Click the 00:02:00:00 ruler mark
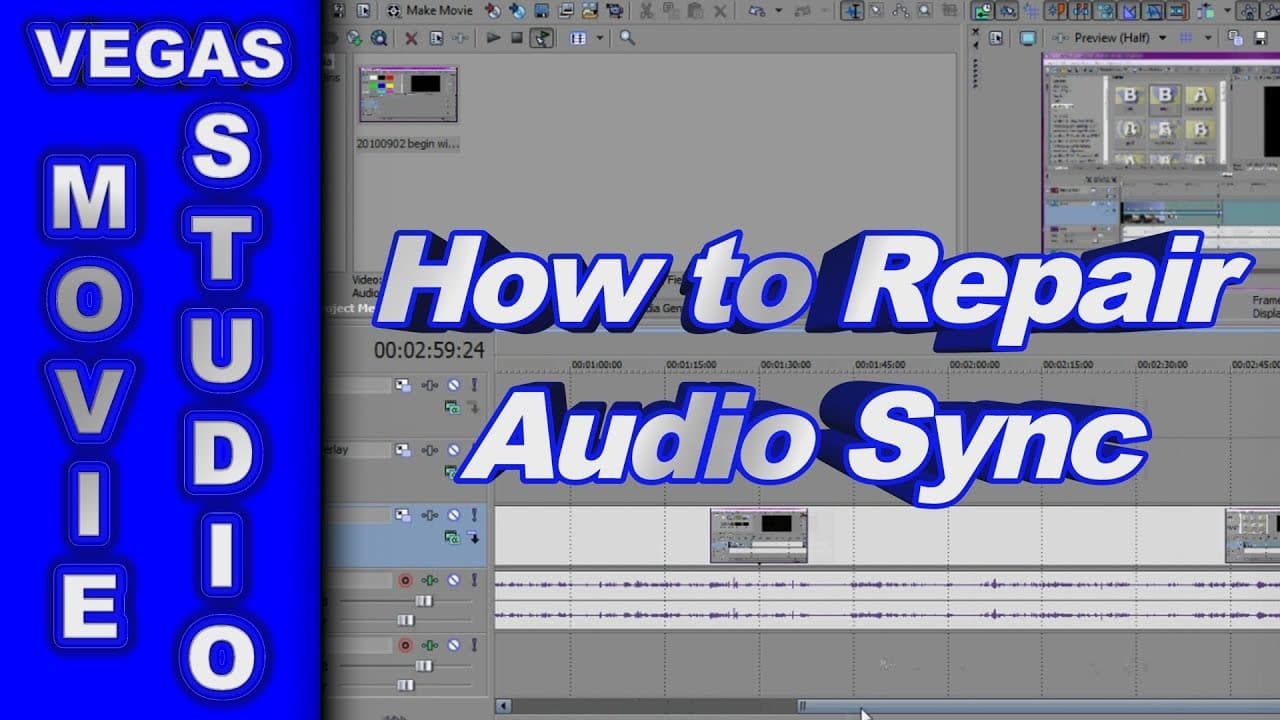The width and height of the screenshot is (1280, 720). coord(975,365)
